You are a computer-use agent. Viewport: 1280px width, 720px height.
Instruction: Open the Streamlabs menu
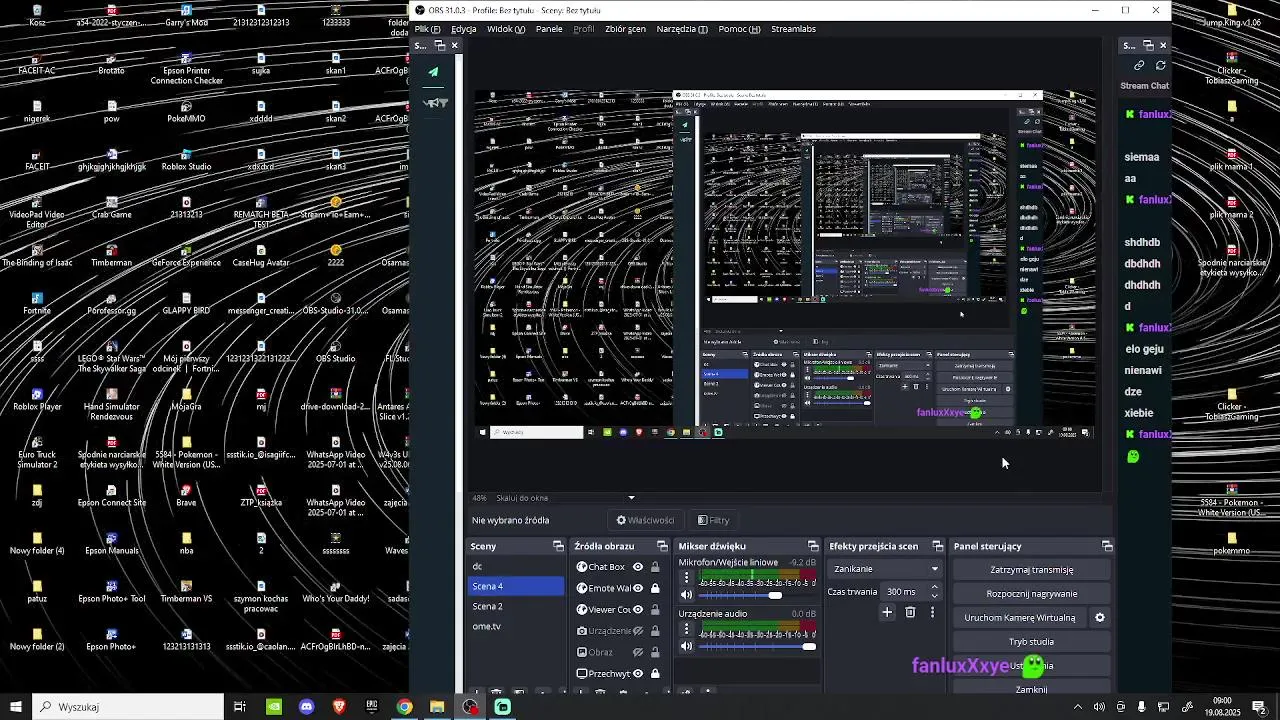click(793, 29)
